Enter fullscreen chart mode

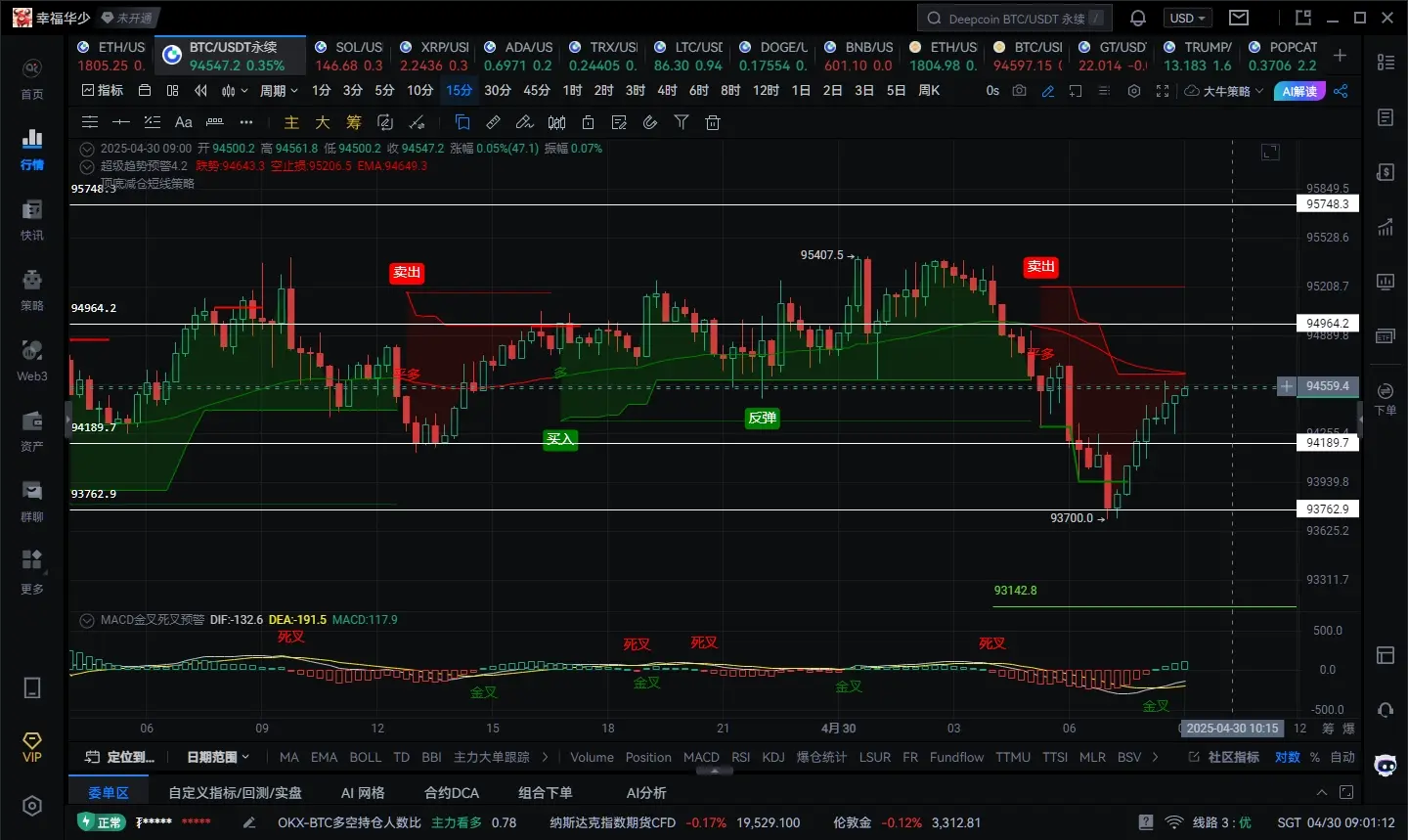(1163, 91)
